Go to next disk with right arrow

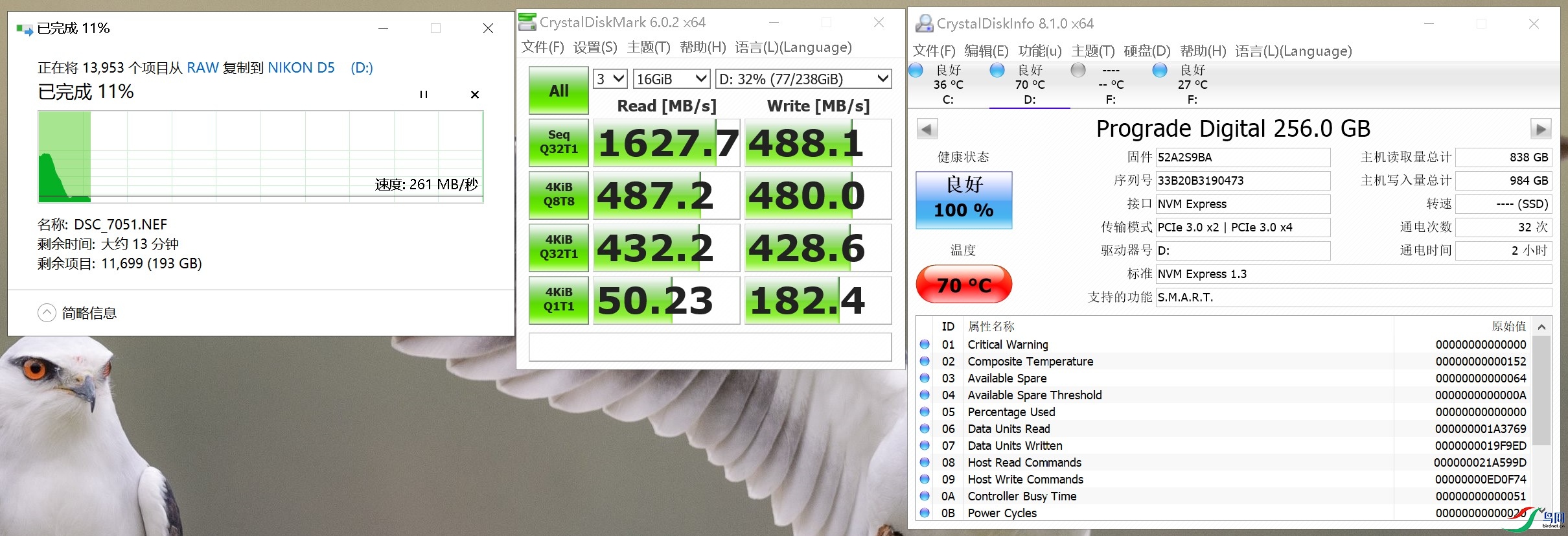(x=1541, y=129)
